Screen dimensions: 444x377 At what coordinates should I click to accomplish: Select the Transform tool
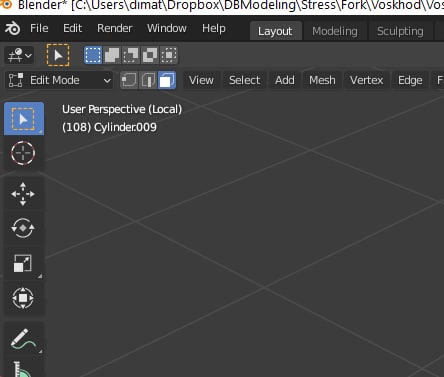(x=23, y=298)
